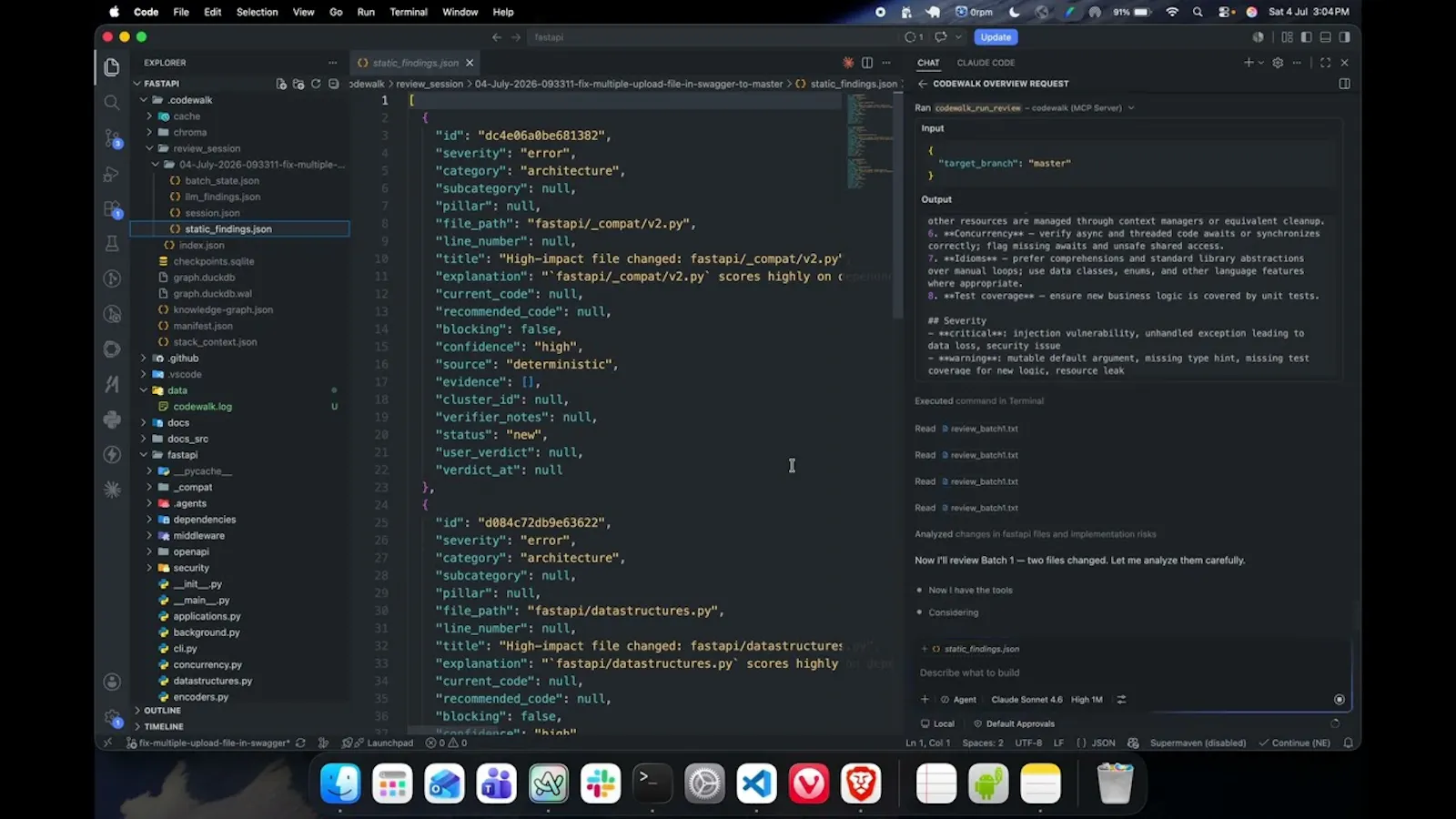Image resolution: width=1456 pixels, height=819 pixels.
Task: Click New Folder icon in explorer header
Action: [x=298, y=84]
